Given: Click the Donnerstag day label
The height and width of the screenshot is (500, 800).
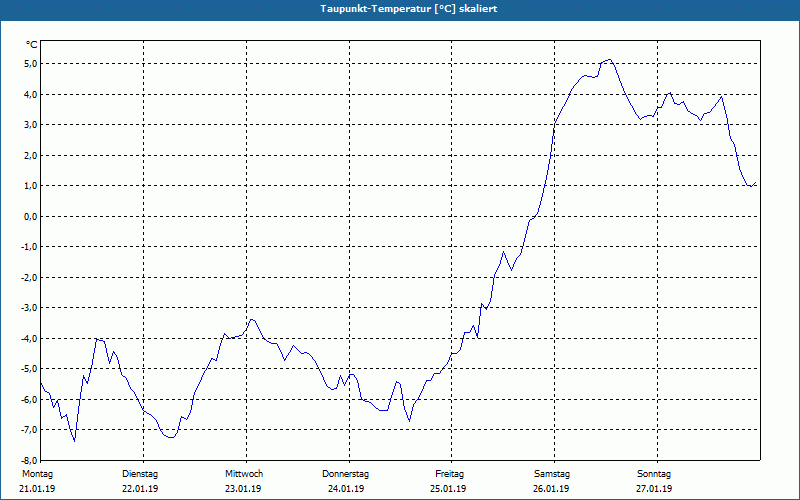Looking at the screenshot, I should pos(345,474).
